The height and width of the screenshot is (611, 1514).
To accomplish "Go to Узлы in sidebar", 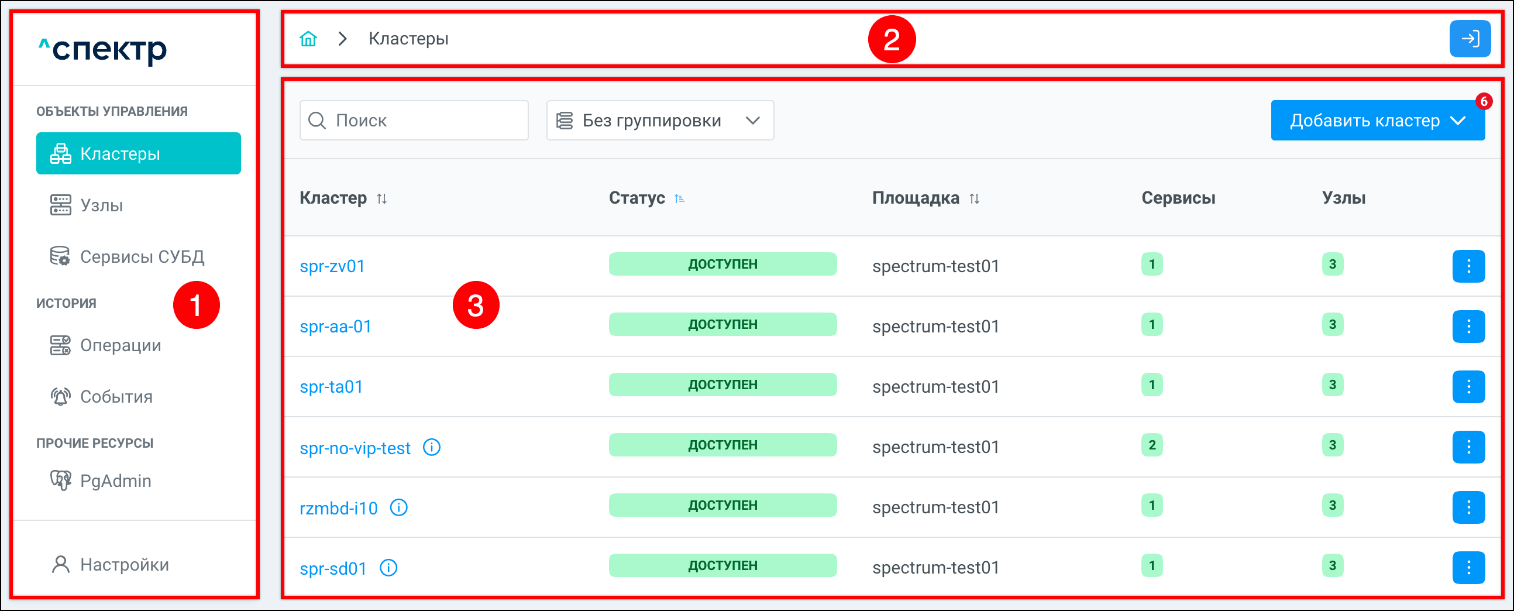I will [x=102, y=205].
